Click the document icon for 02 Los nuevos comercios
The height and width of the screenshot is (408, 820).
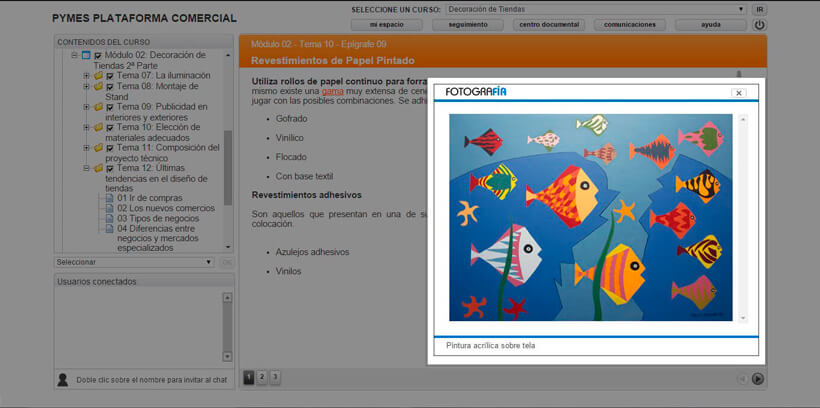pyautogui.click(x=109, y=208)
